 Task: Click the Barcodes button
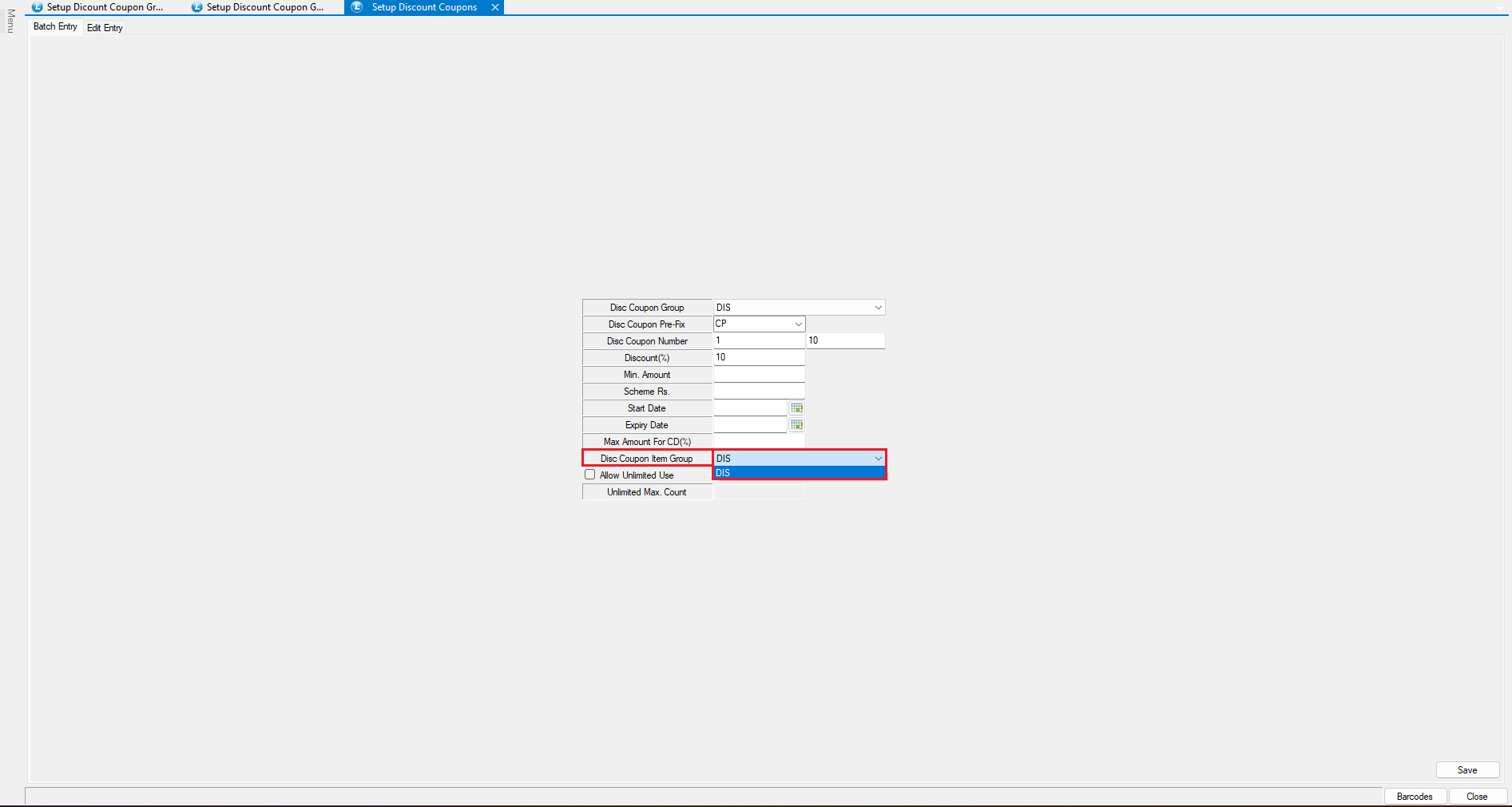(1414, 797)
